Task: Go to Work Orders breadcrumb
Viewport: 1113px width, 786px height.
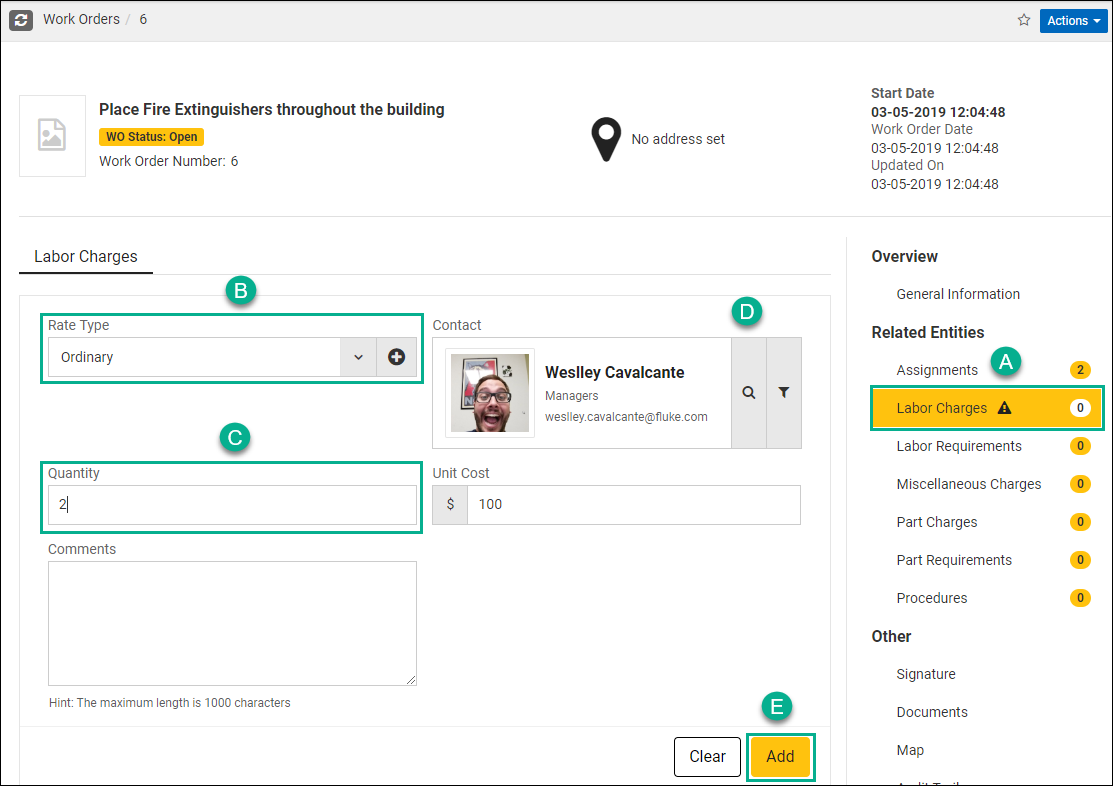Action: click(x=82, y=19)
